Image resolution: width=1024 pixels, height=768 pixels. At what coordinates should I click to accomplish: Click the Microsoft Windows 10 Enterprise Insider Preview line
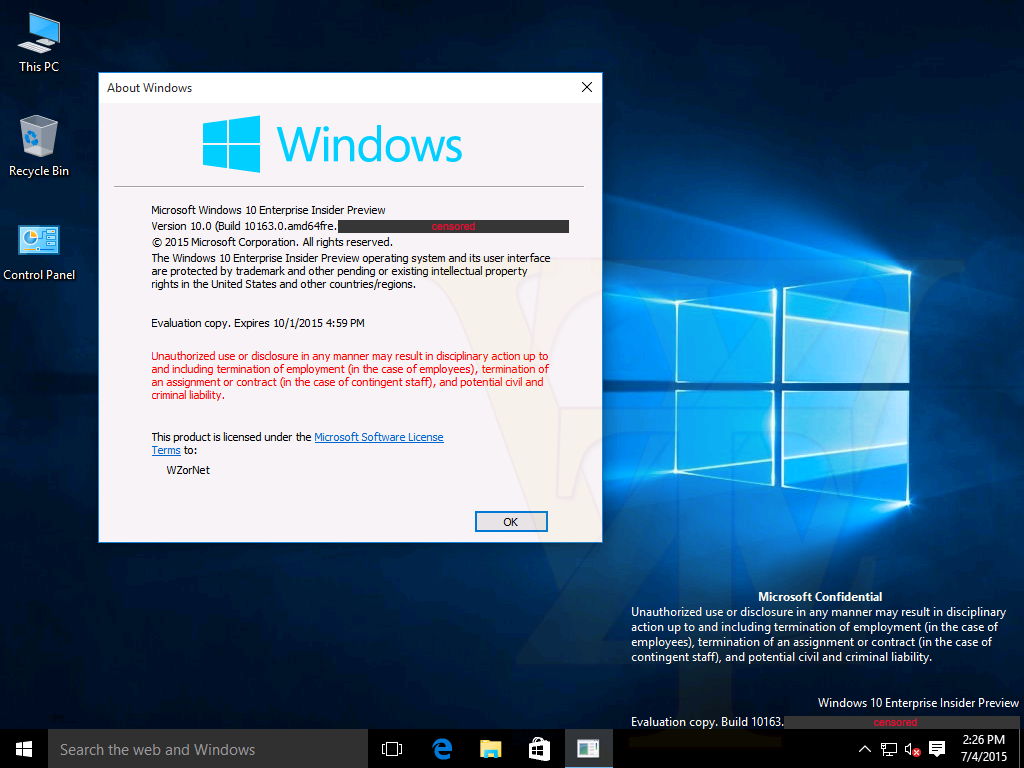click(268, 210)
